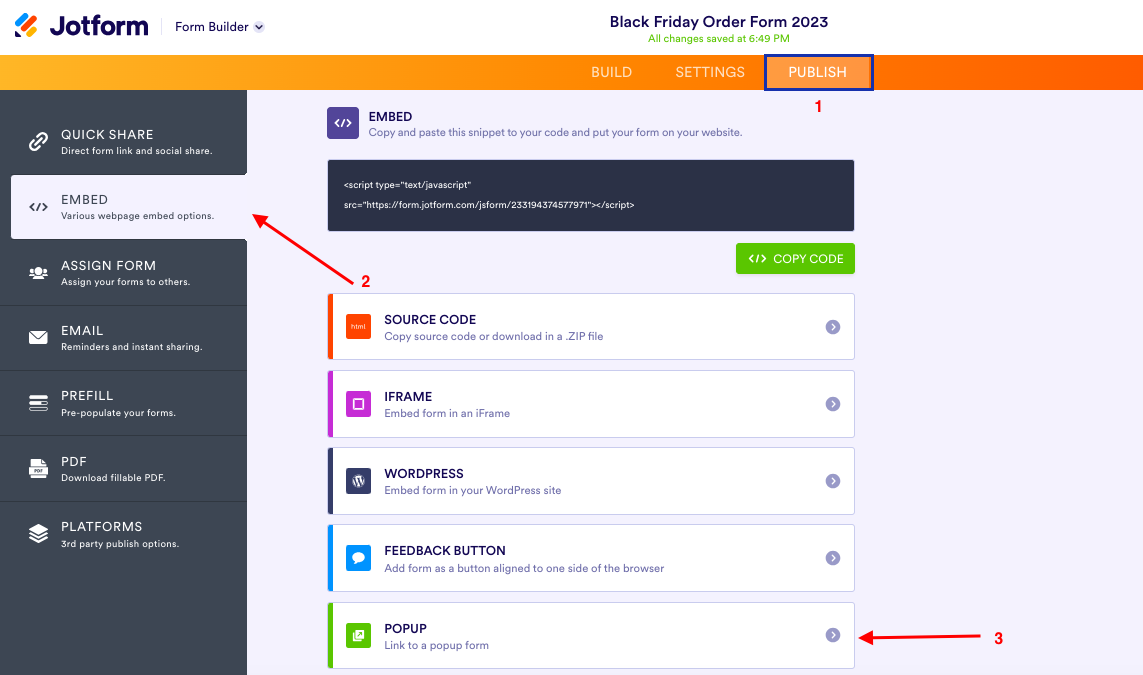Click the Jotform wordmark

tap(99, 26)
